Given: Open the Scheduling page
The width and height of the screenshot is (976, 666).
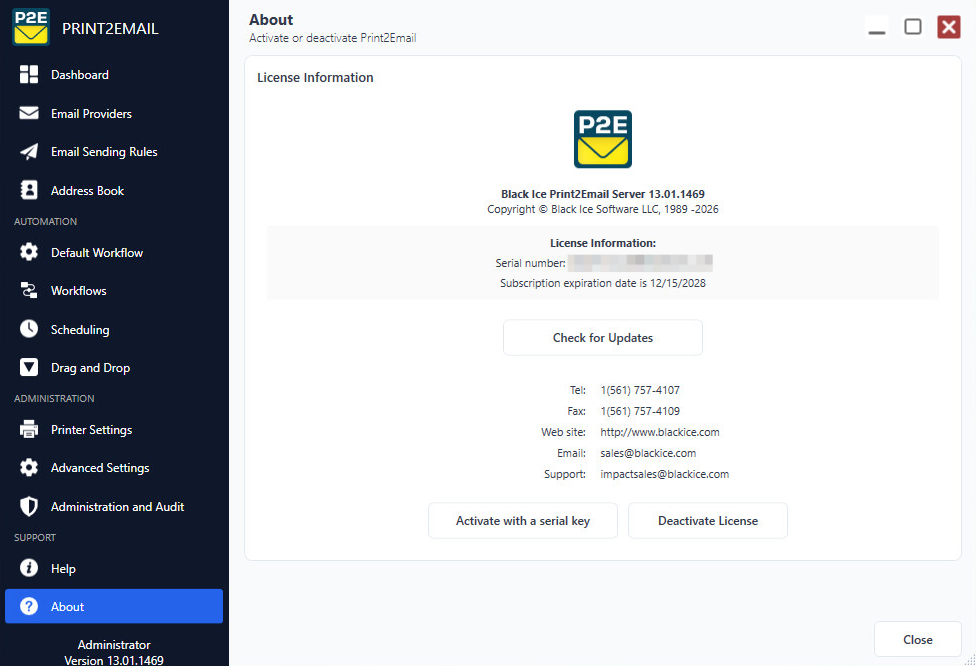Looking at the screenshot, I should (114, 329).
